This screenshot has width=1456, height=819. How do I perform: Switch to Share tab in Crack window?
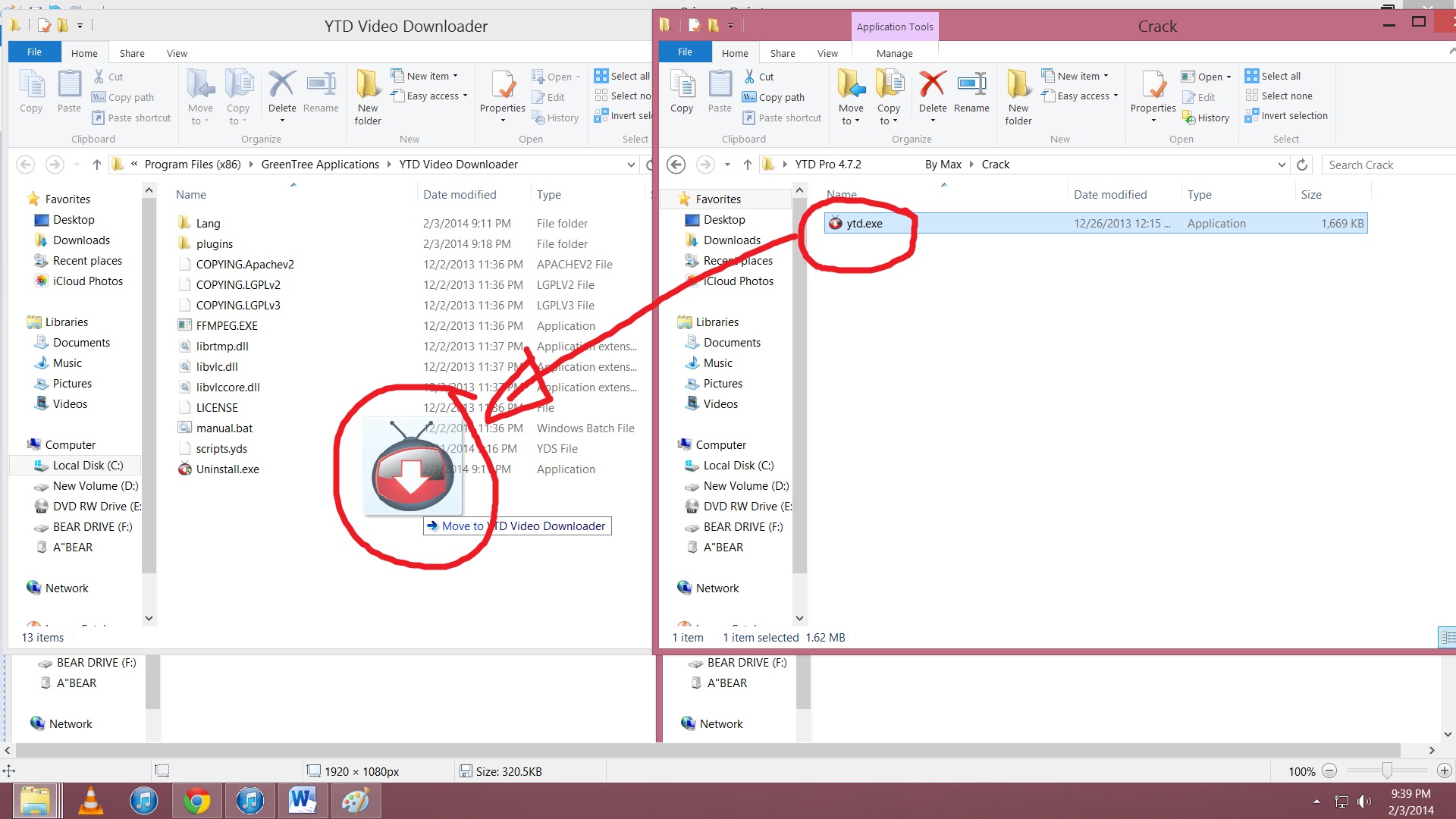pos(783,53)
